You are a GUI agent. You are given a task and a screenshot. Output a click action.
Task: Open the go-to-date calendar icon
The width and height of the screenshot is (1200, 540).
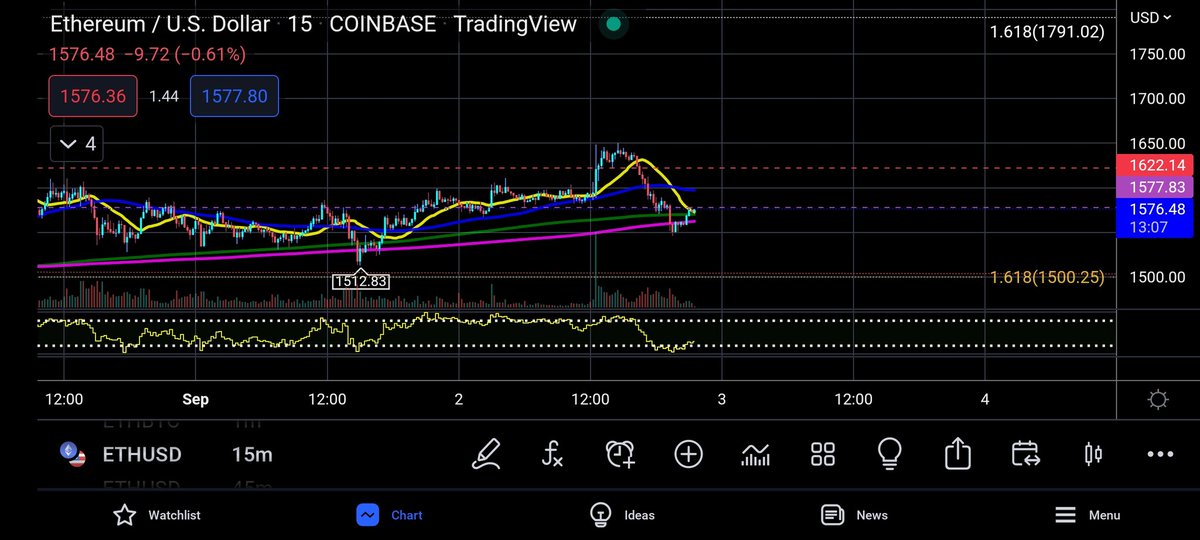tap(1025, 454)
